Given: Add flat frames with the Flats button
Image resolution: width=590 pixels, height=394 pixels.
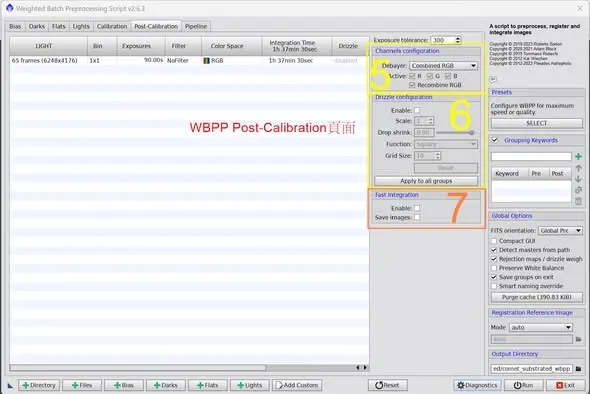Looking at the screenshot, I should point(208,385).
